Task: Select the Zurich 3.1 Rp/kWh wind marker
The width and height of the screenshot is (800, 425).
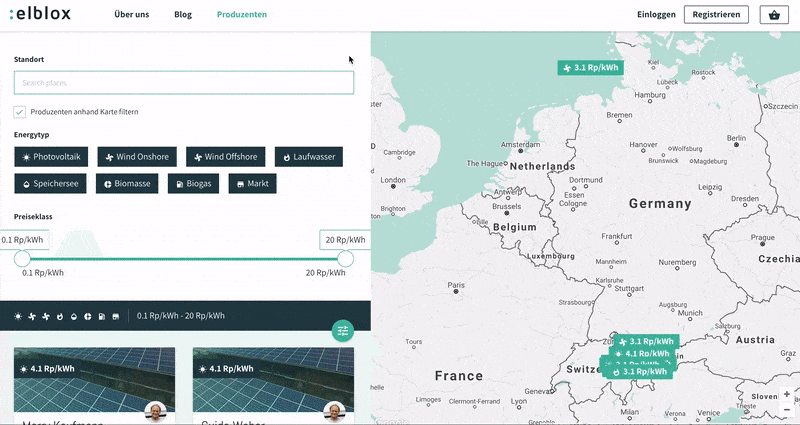Action: [646, 341]
